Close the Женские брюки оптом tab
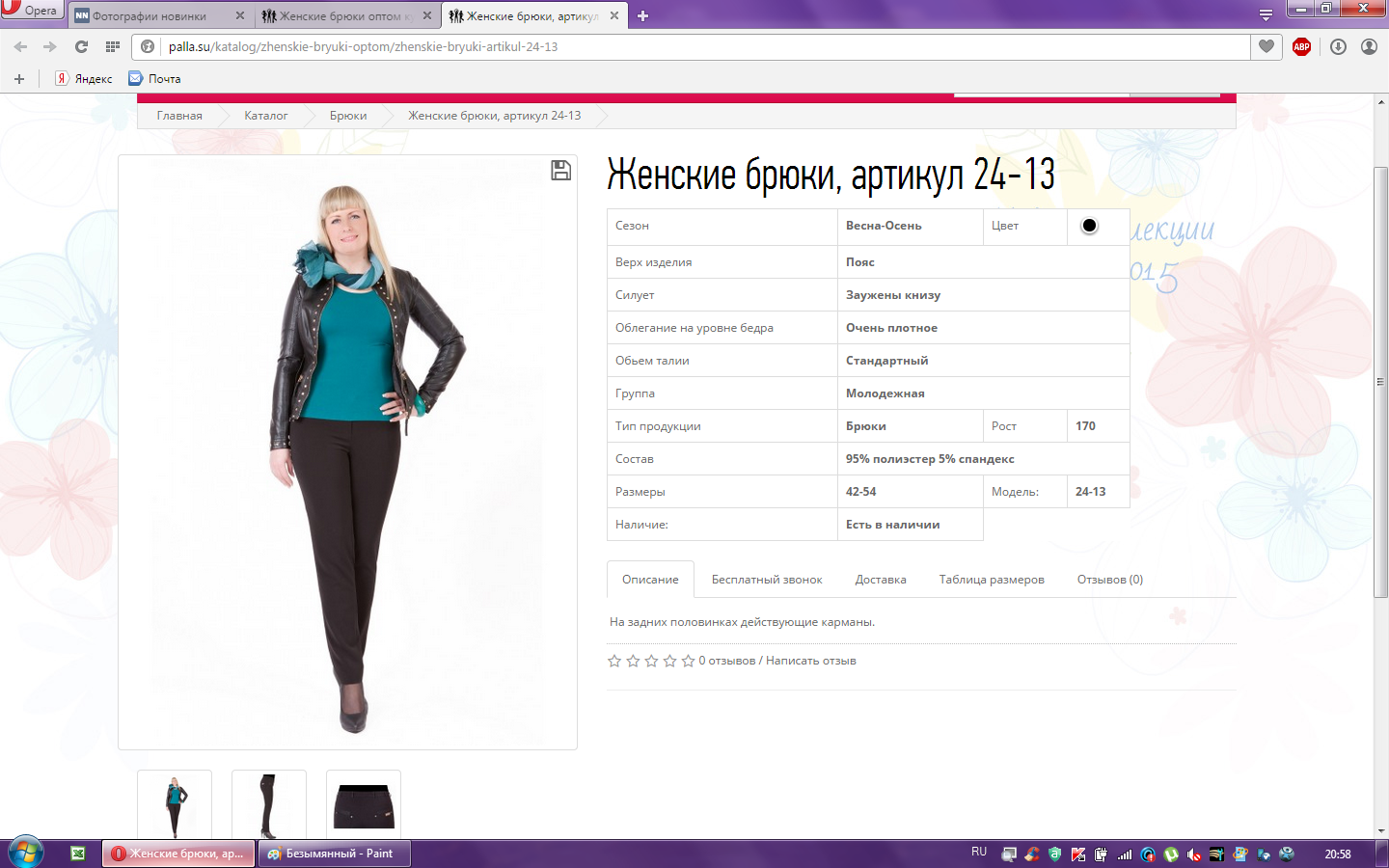 coord(427,16)
